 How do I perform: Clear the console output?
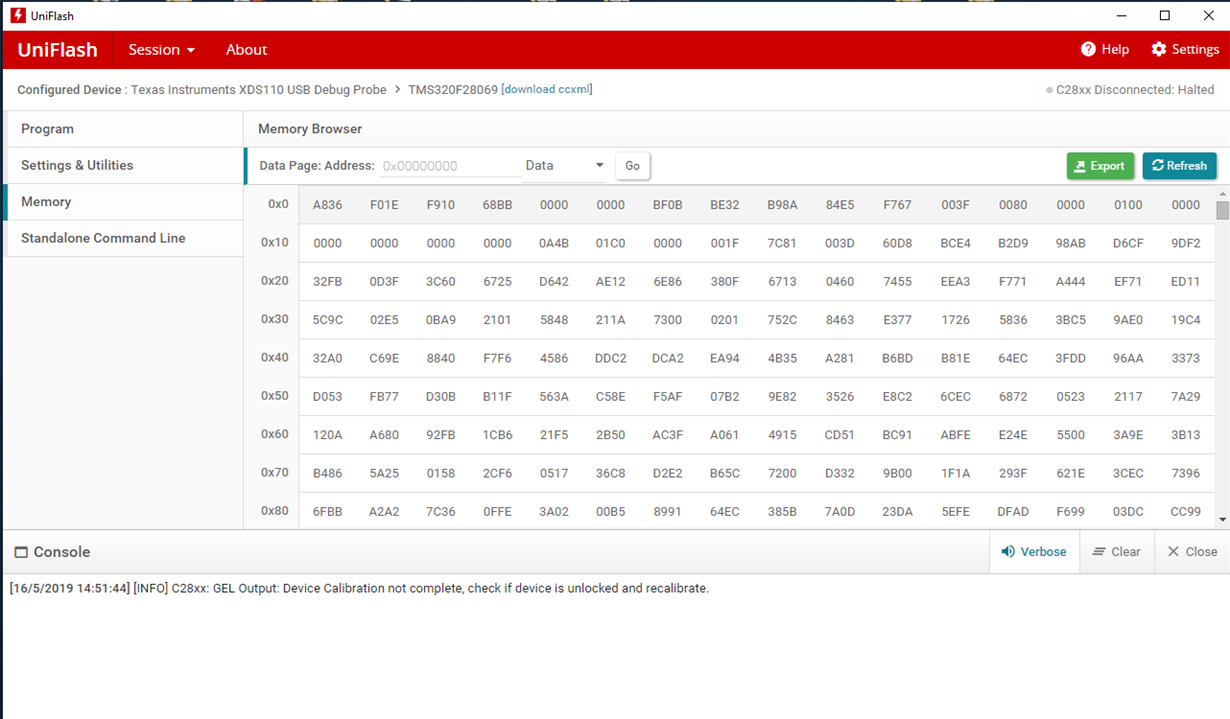point(1116,552)
